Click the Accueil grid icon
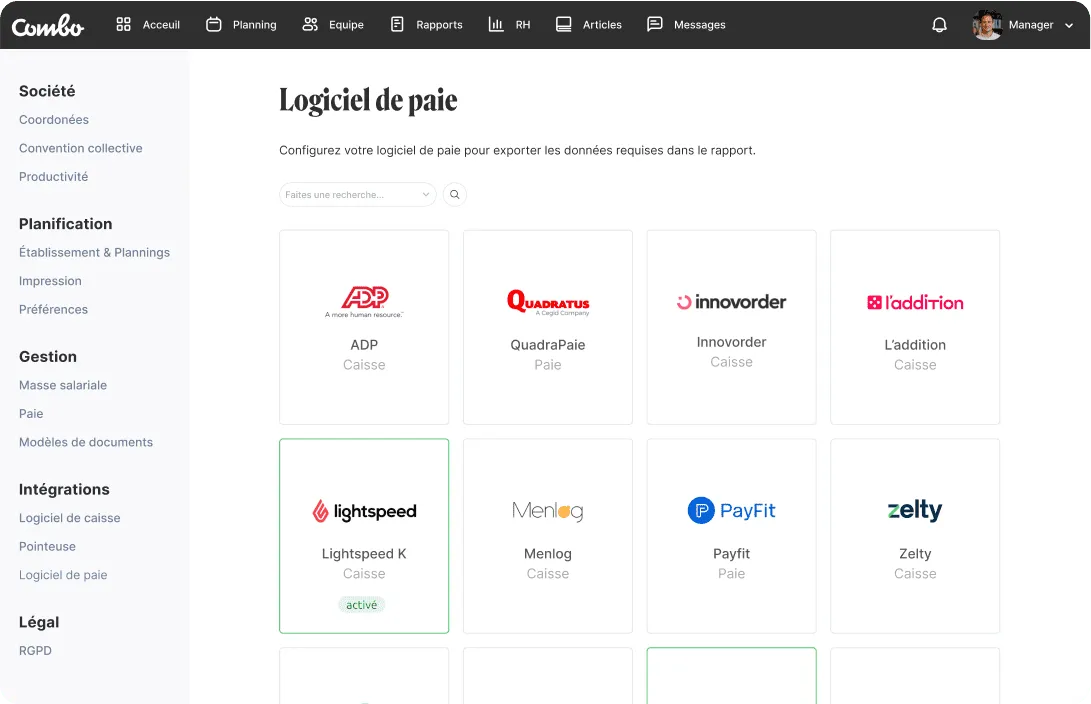1091x704 pixels. (123, 24)
